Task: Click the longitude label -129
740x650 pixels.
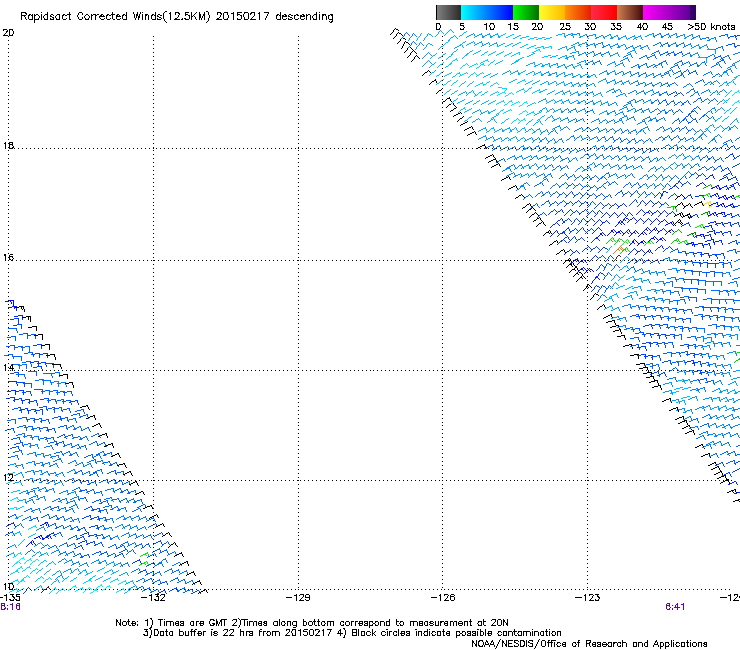Action: (x=298, y=598)
